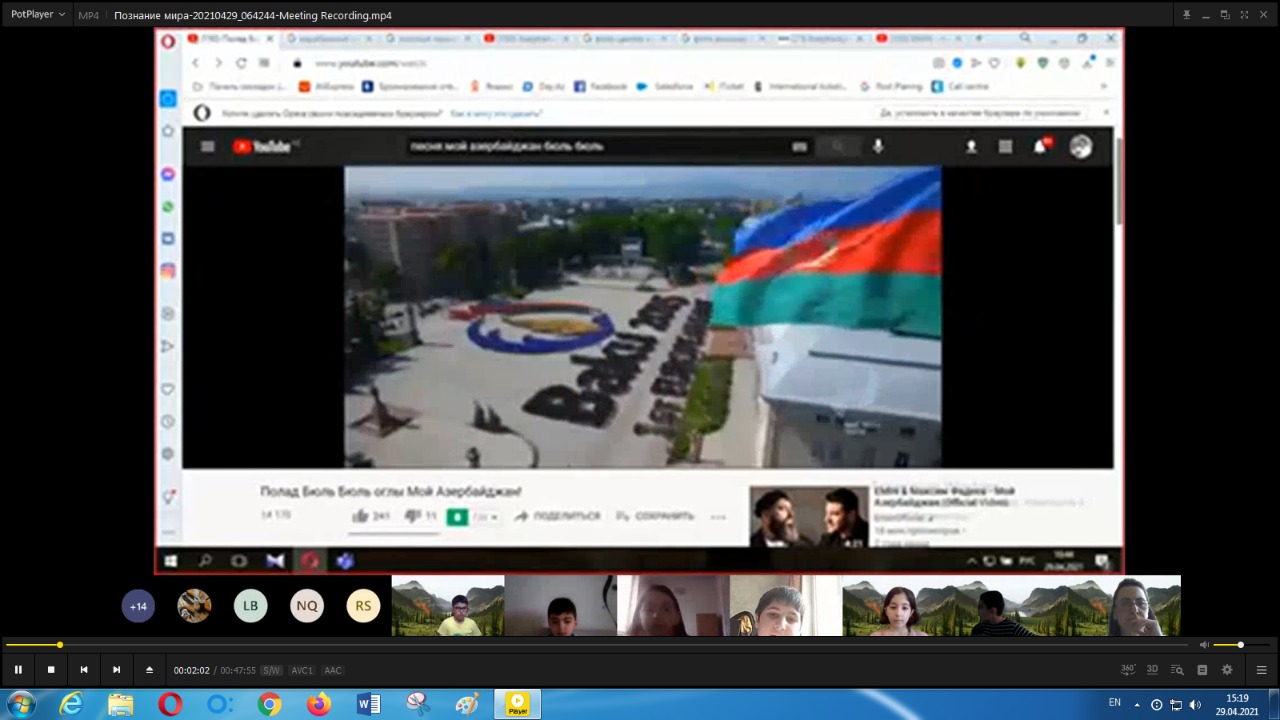Image resolution: width=1280 pixels, height=720 pixels.
Task: Open network status tray icon
Action: [x=1176, y=705]
